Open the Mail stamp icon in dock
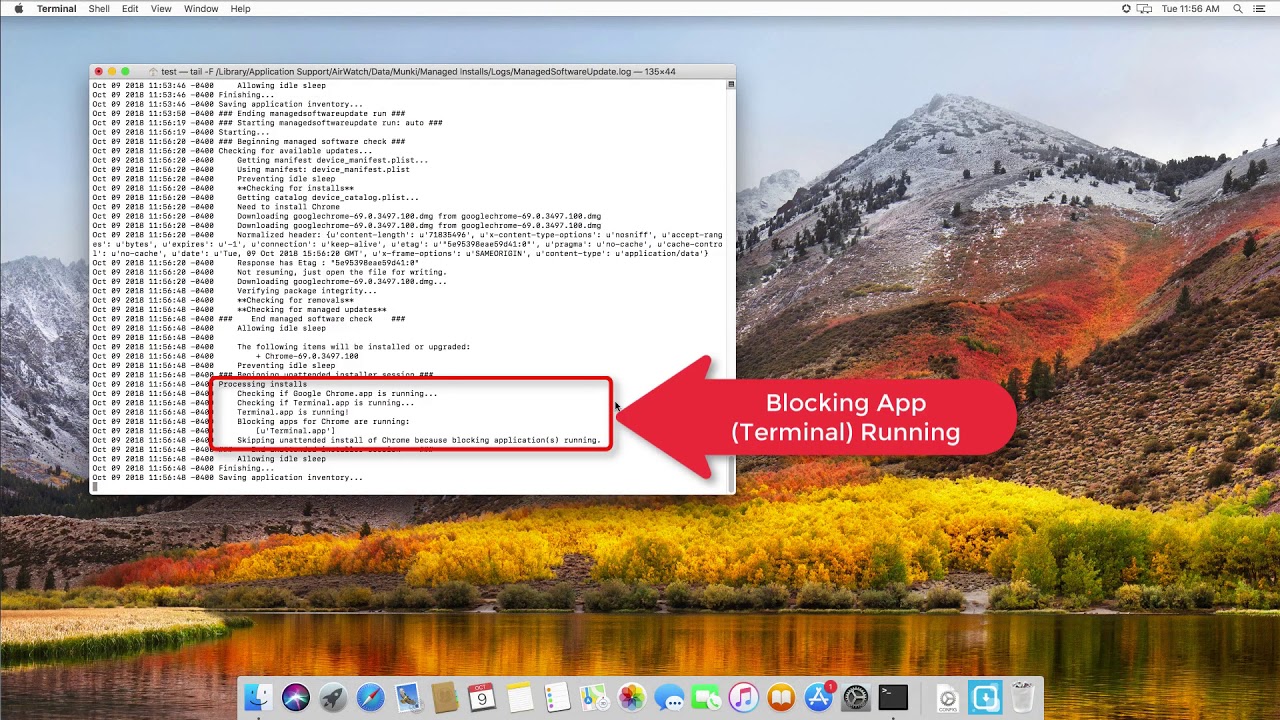 click(408, 697)
